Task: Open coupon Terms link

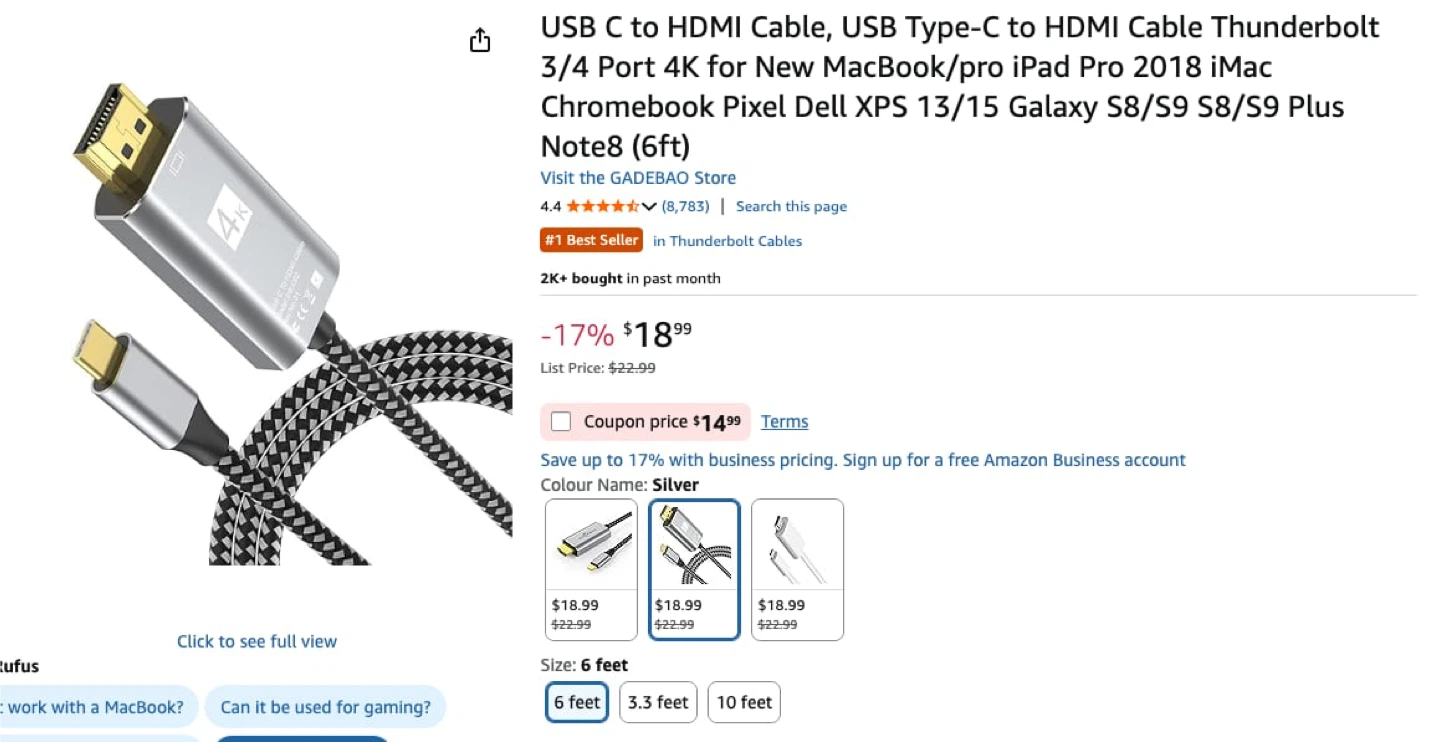Action: (x=784, y=422)
